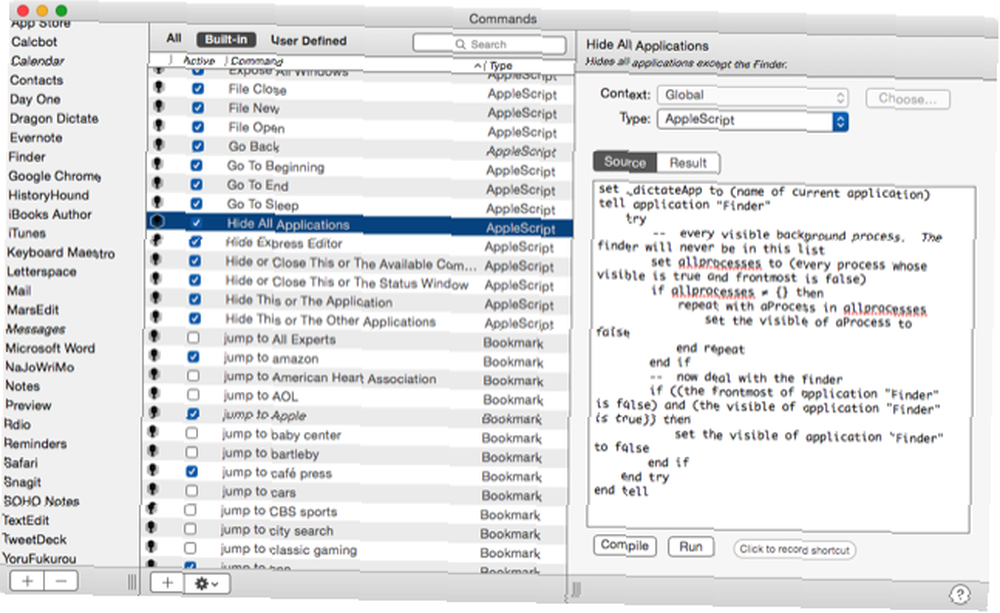The width and height of the screenshot is (1000, 613).
Task: Switch to User Defined commands tab
Action: pyautogui.click(x=309, y=41)
